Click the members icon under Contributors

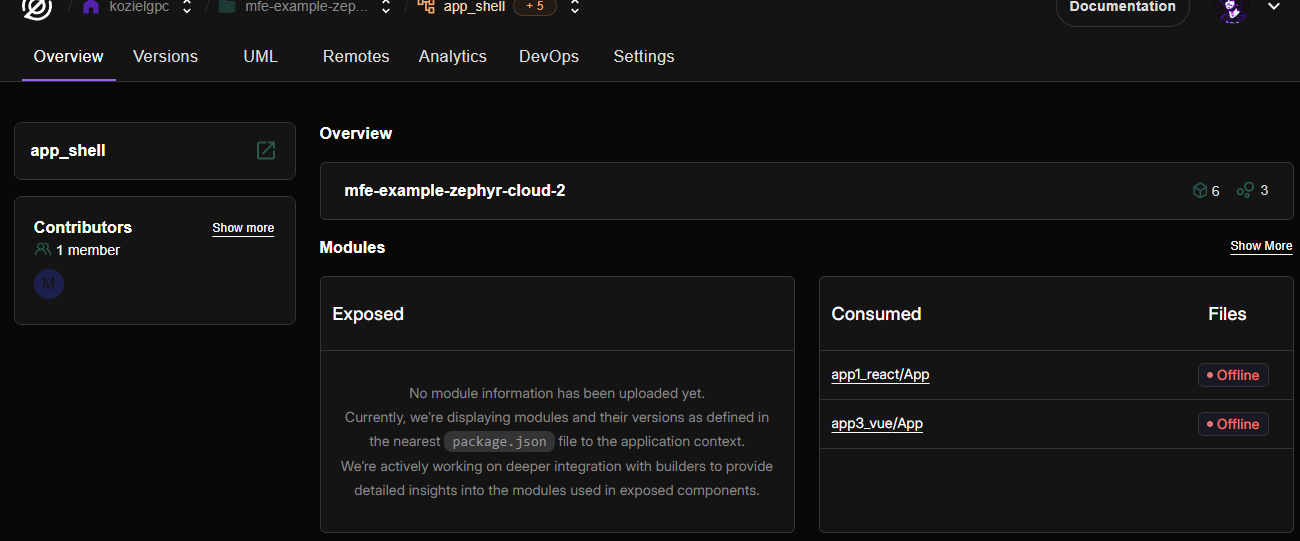tap(43, 250)
